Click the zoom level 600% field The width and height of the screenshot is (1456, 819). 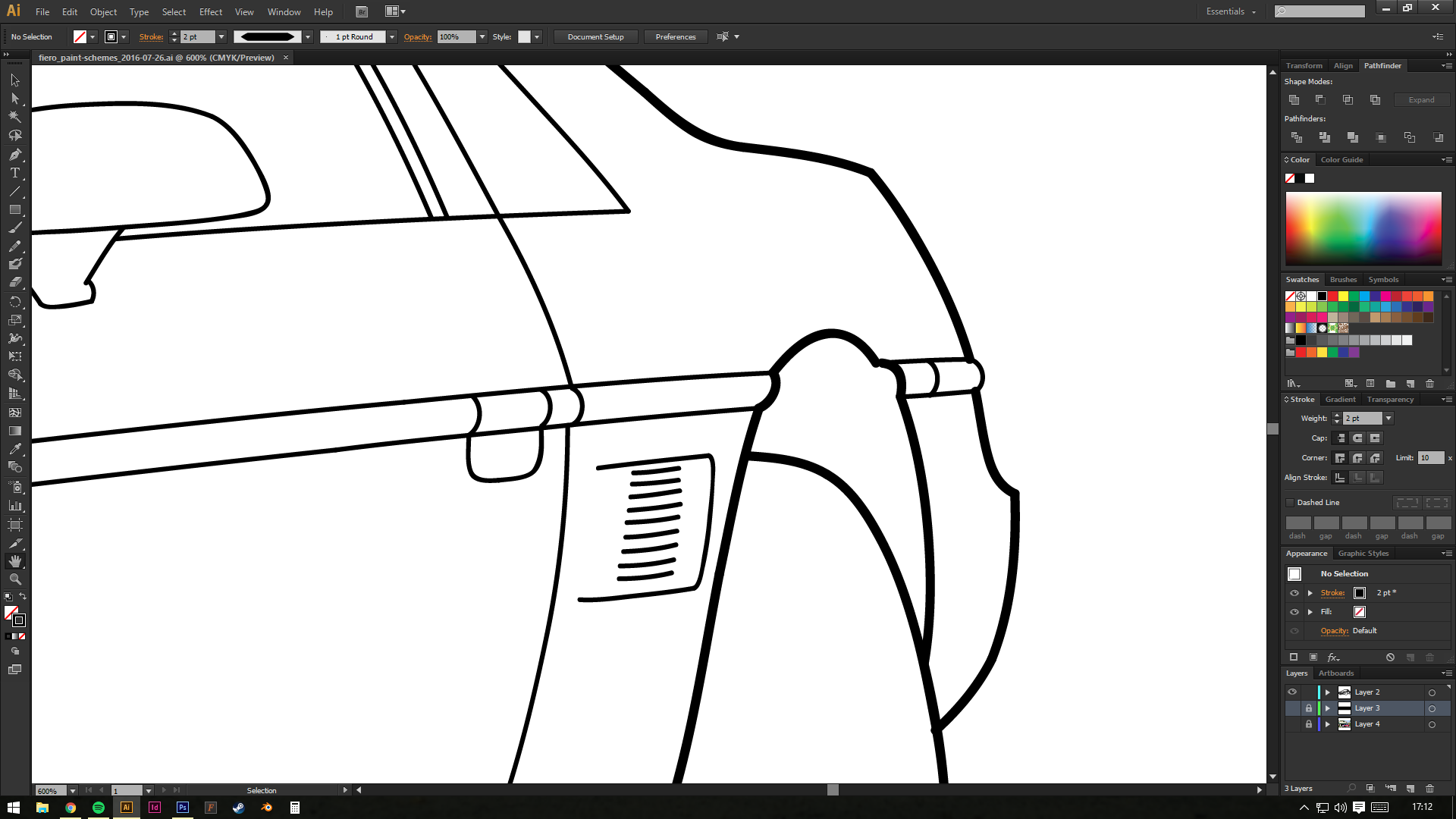click(x=51, y=790)
